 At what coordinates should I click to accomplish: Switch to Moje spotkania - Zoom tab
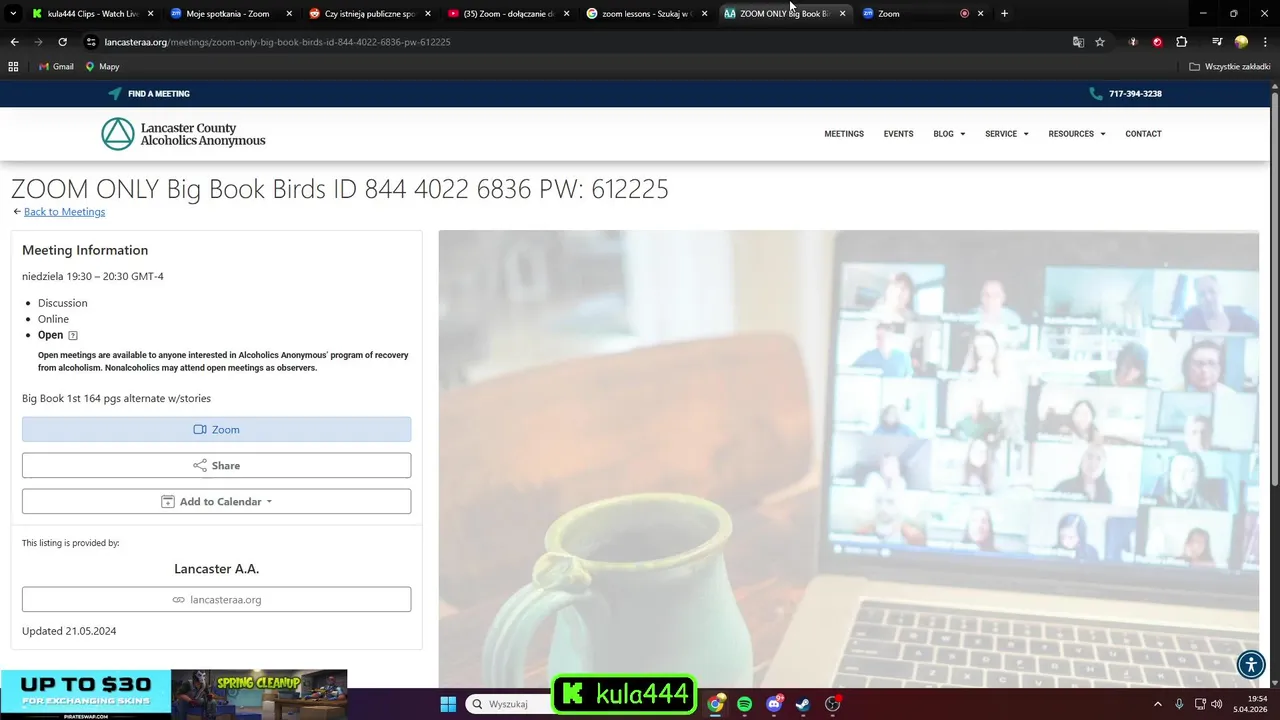coord(232,14)
